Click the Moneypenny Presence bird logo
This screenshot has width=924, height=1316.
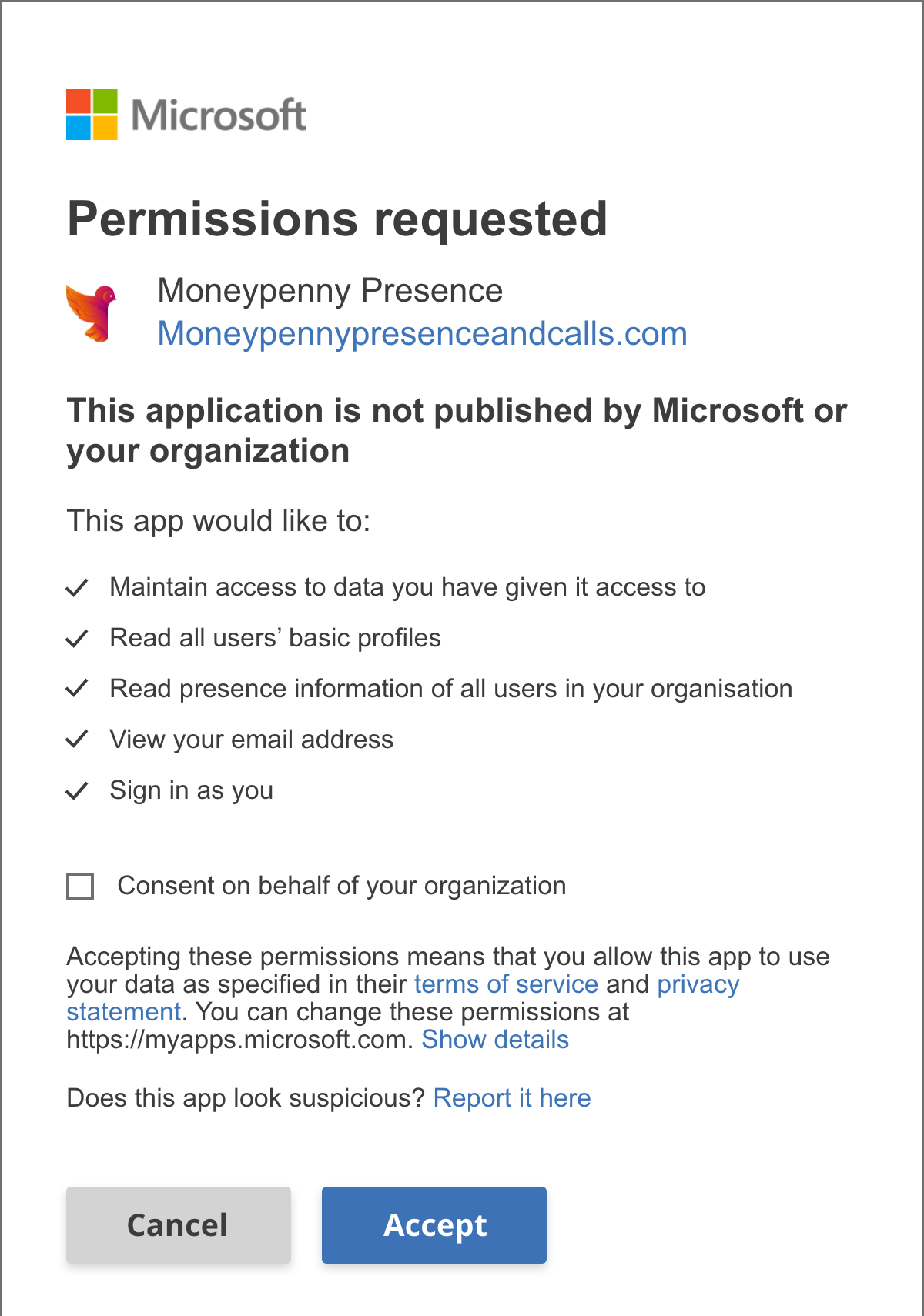pos(91,311)
